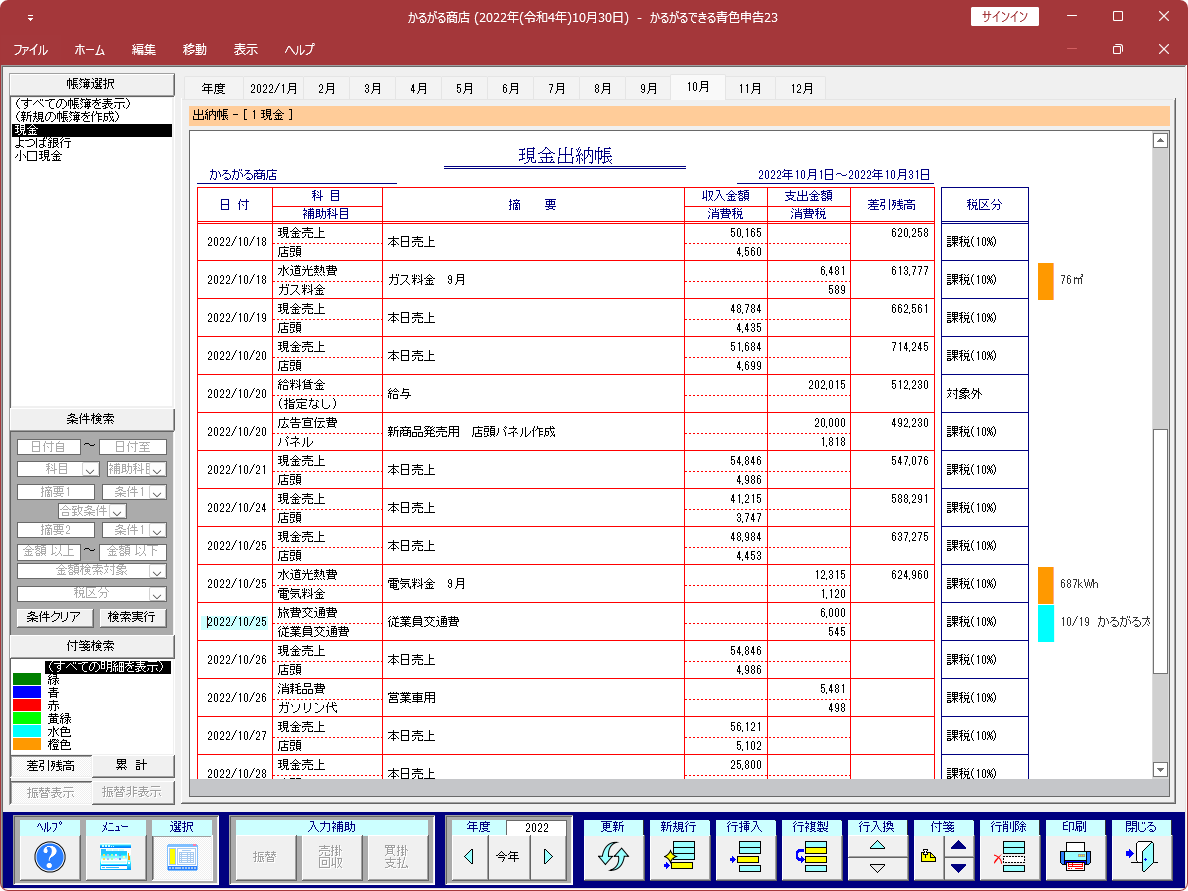The width and height of the screenshot is (1188, 891).
Task: Open the ファイル menu
Action: tap(30, 50)
